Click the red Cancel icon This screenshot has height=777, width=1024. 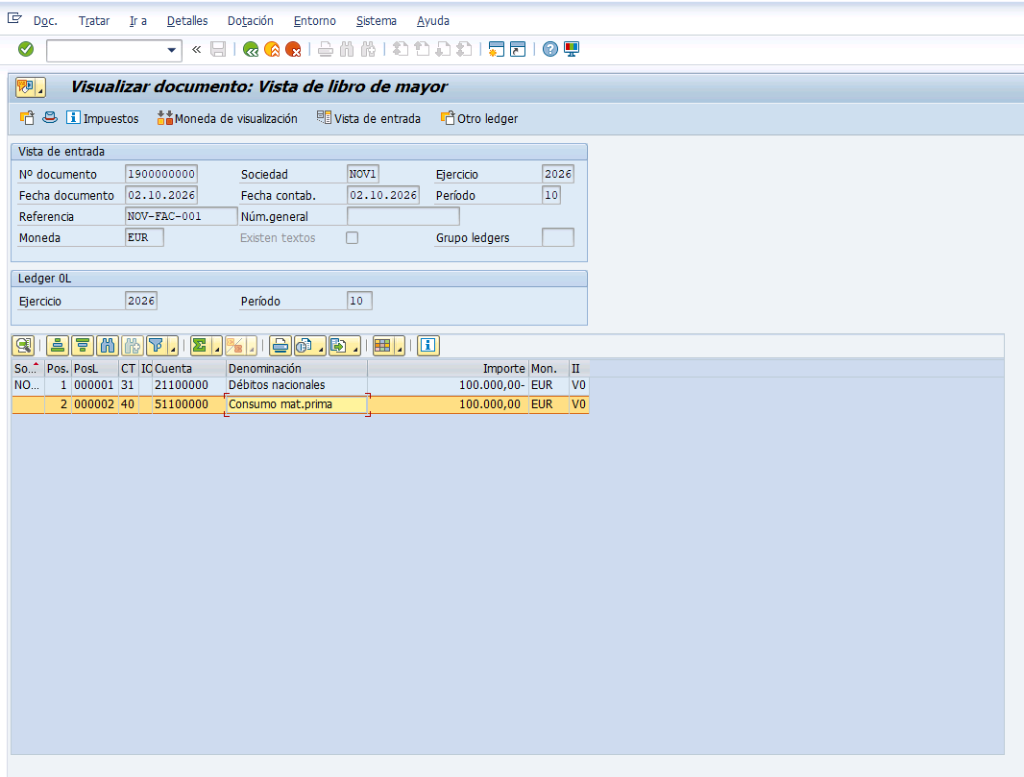(x=293, y=49)
